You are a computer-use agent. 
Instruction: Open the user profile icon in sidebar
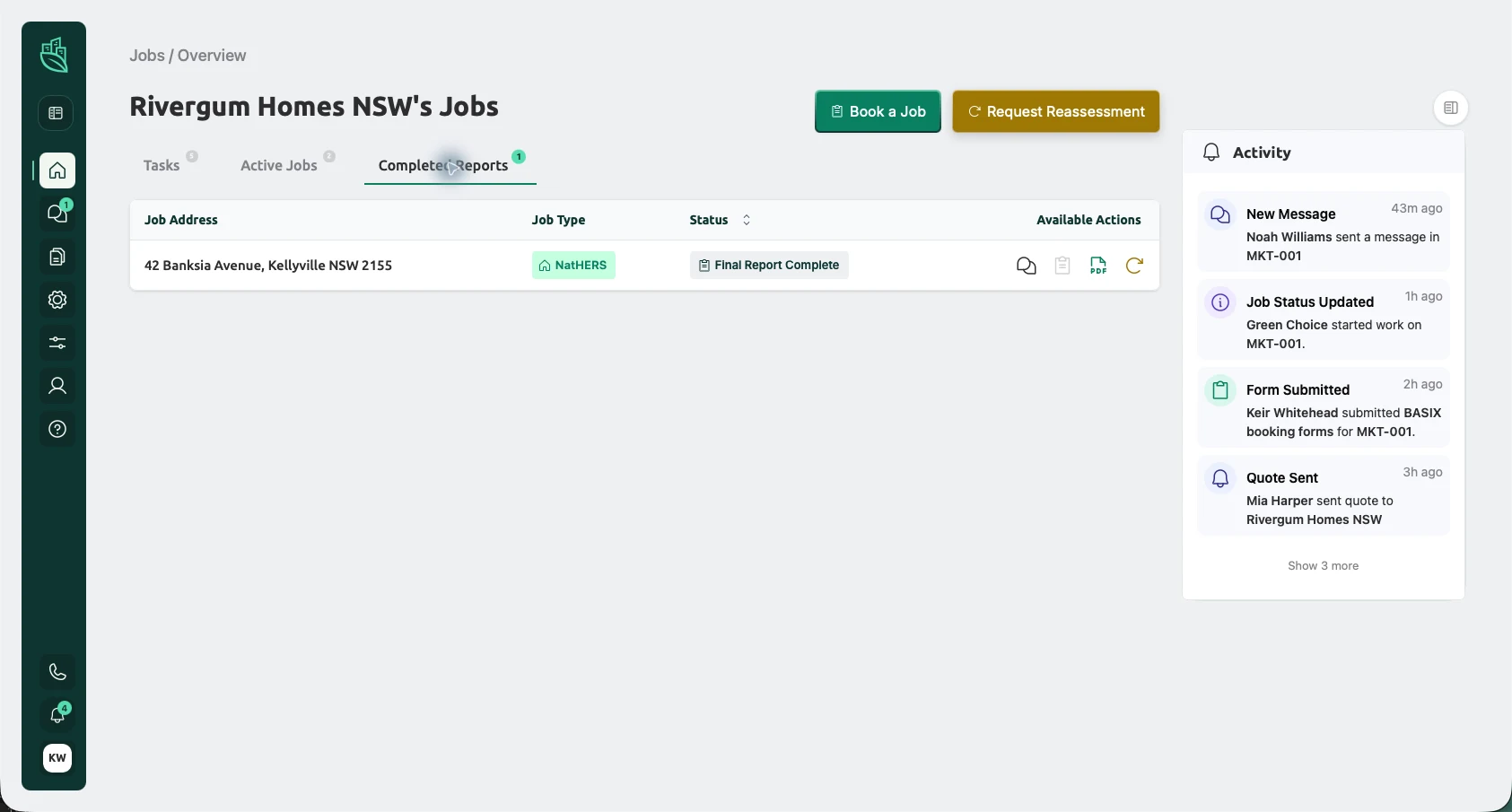(x=57, y=386)
